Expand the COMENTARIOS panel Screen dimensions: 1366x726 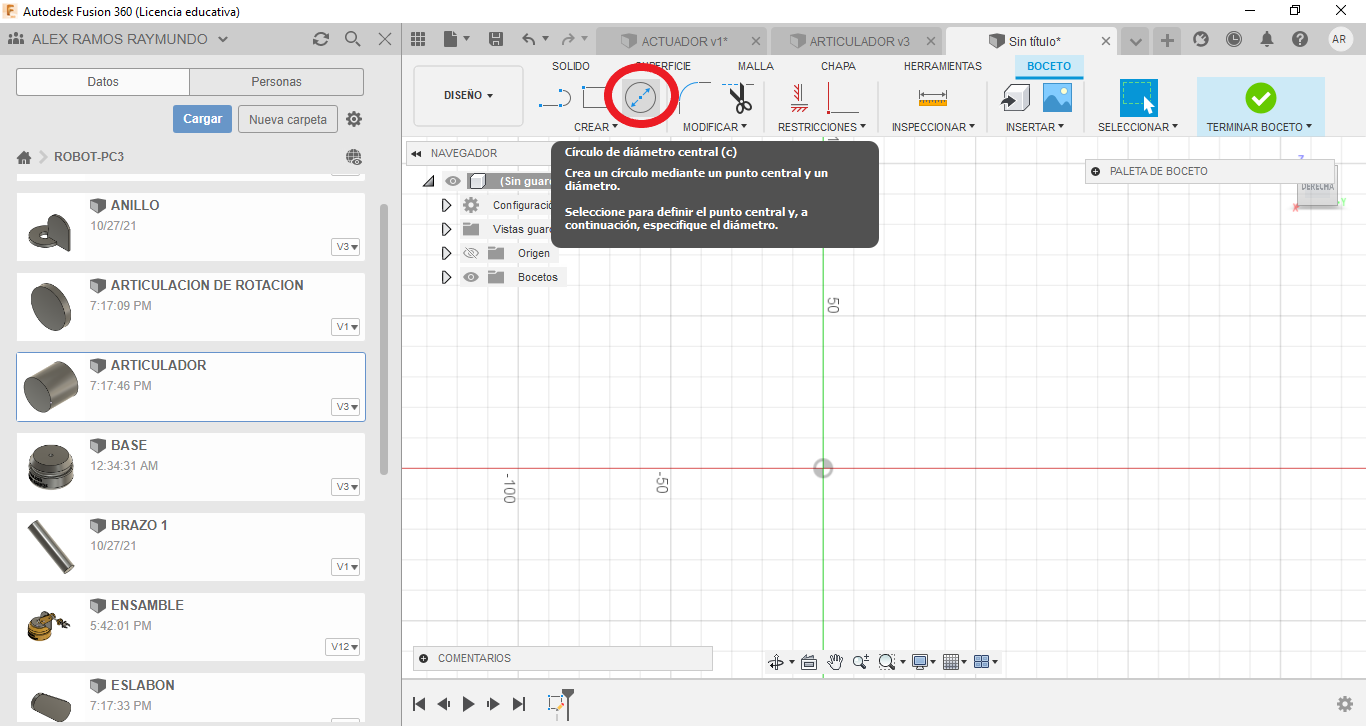coord(424,658)
